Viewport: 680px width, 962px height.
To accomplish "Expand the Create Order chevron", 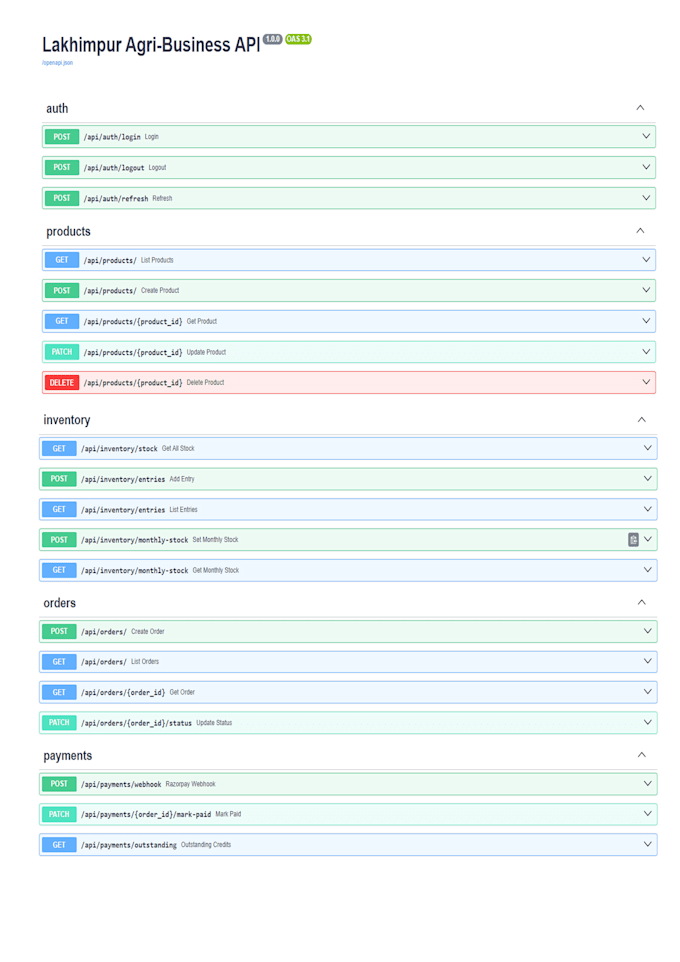I will tap(647, 631).
